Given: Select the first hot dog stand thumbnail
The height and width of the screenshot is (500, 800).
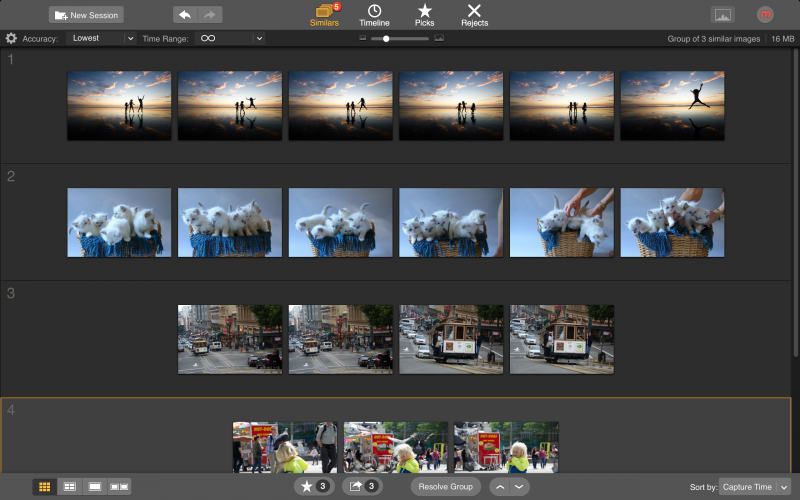Looking at the screenshot, I should point(285,447).
